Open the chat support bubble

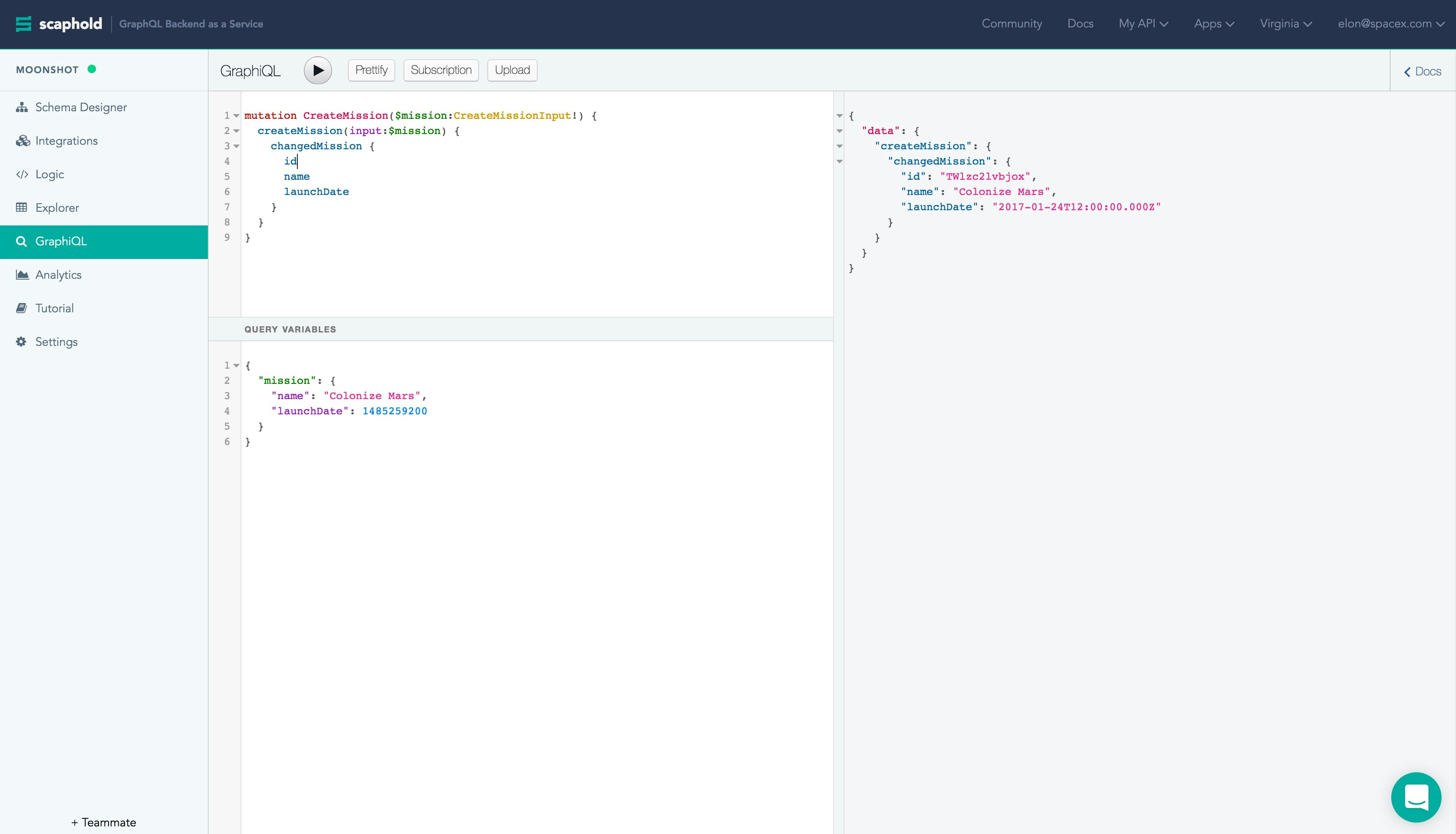(x=1416, y=797)
